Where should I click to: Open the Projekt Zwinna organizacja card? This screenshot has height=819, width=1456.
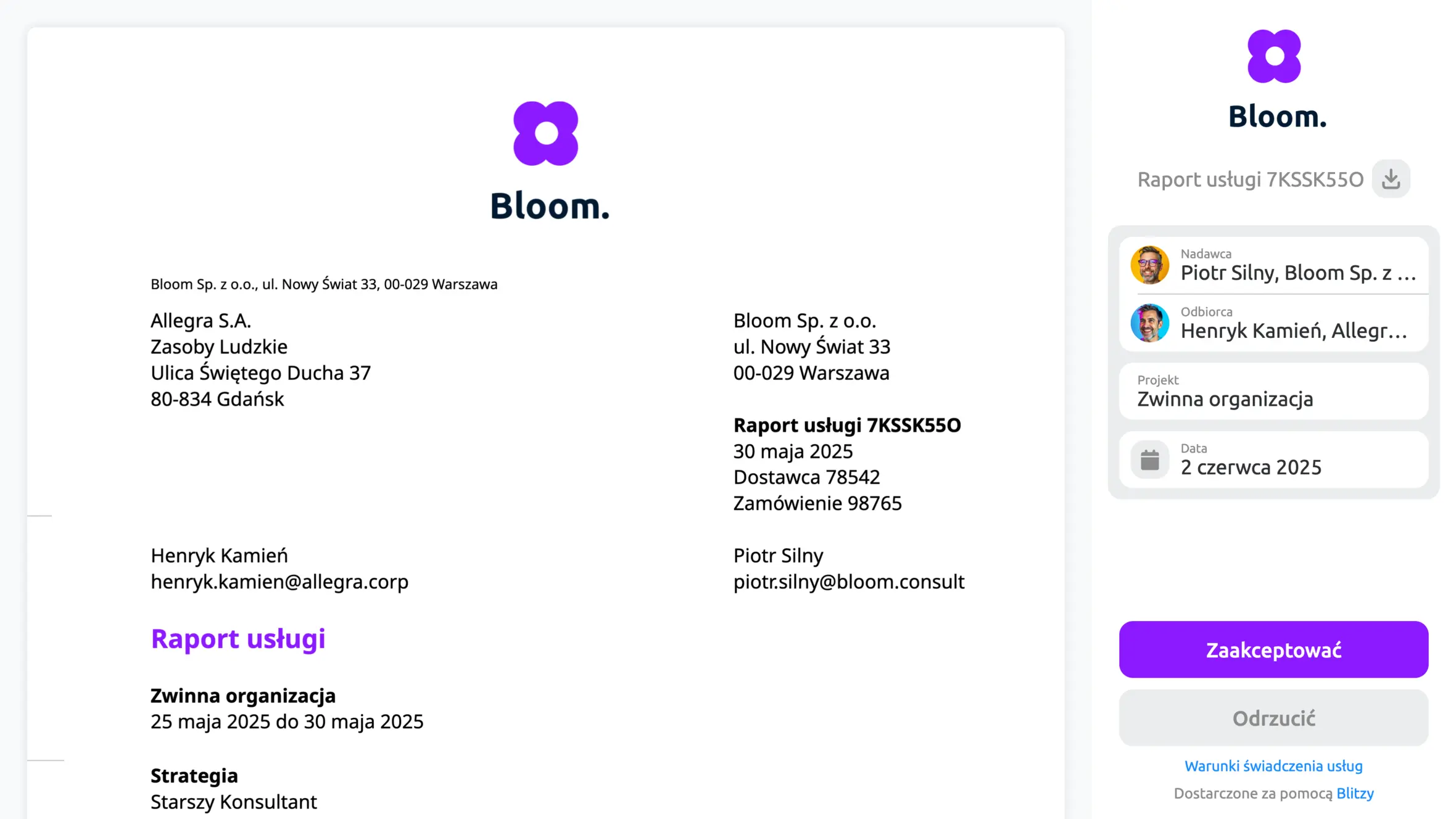(1273, 391)
